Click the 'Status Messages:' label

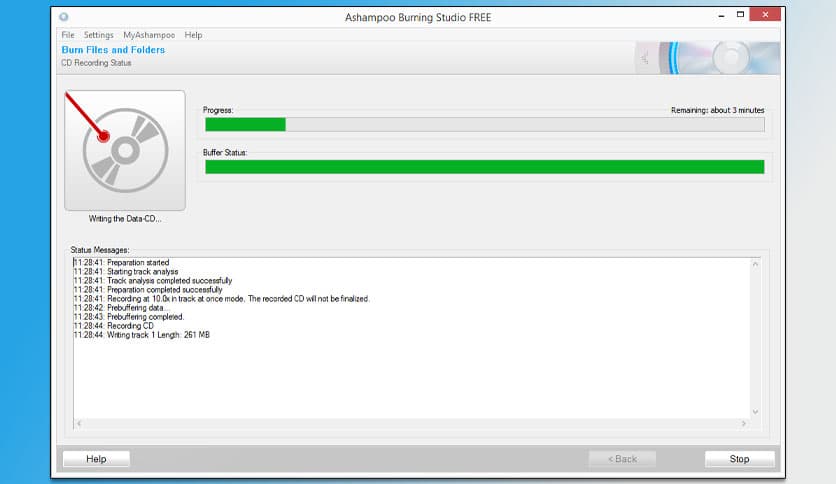[x=100, y=249]
